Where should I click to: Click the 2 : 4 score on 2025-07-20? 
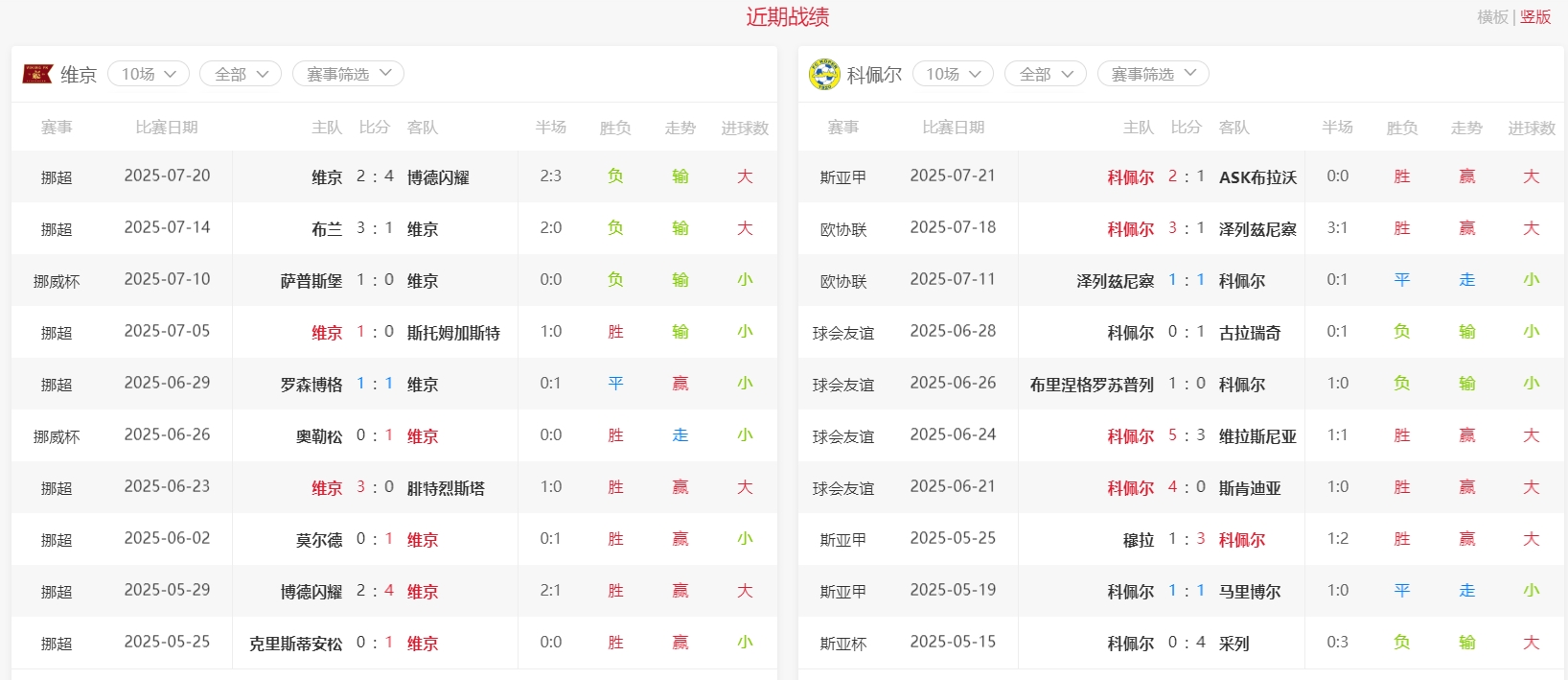click(375, 176)
